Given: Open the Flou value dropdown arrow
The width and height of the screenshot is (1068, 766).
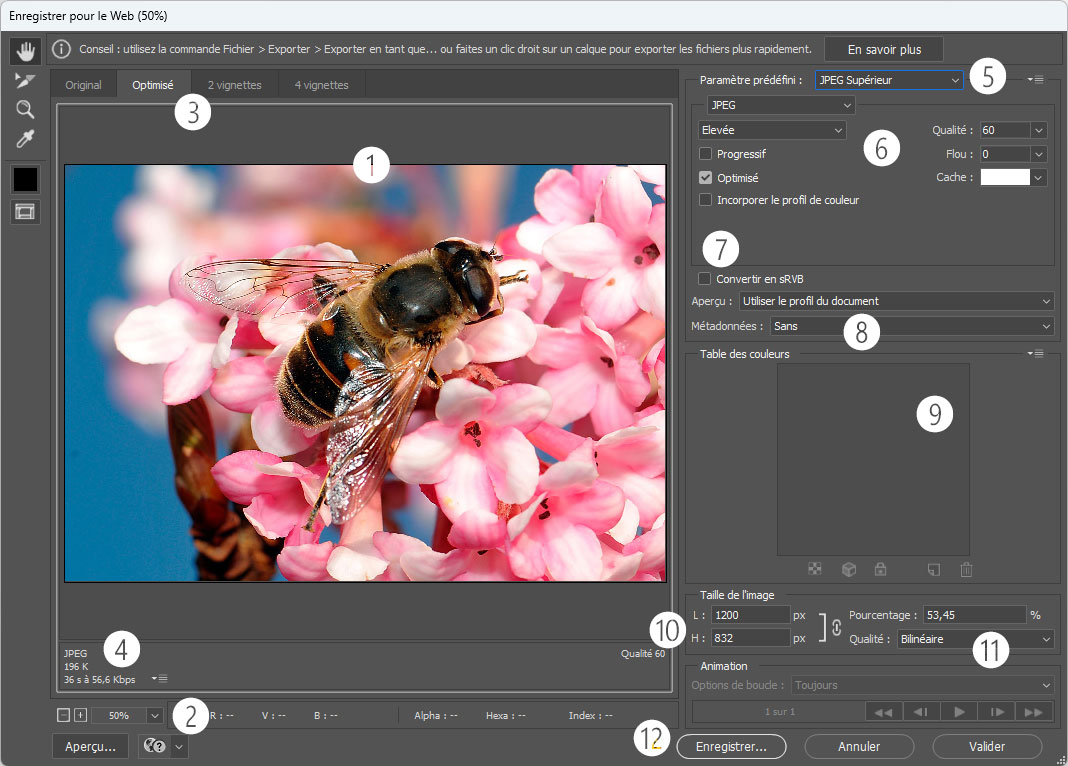Looking at the screenshot, I should coord(1039,154).
